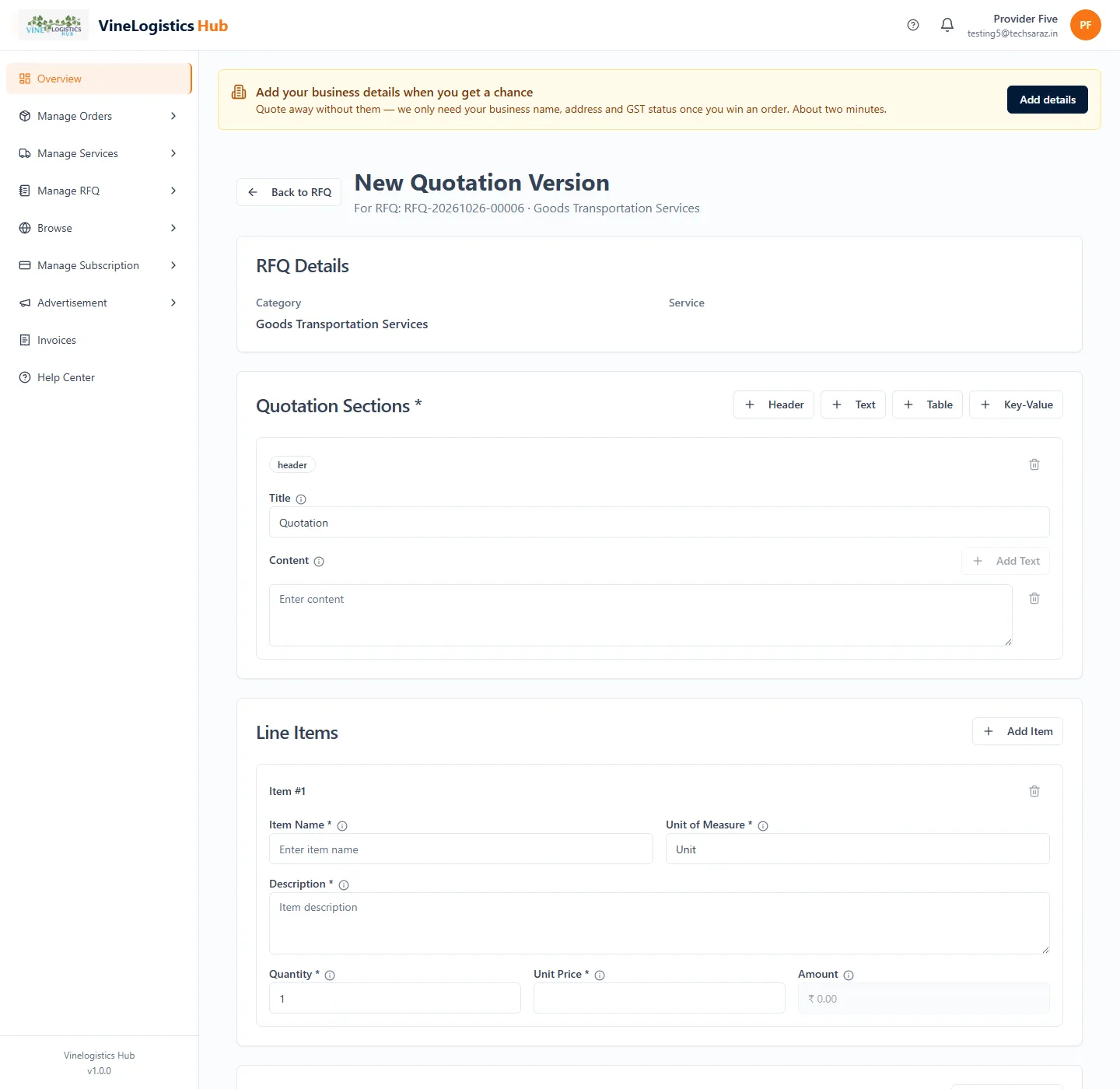Expand the Manage Subscription submenu chevron
This screenshot has height=1089, width=1120.
pyautogui.click(x=173, y=265)
